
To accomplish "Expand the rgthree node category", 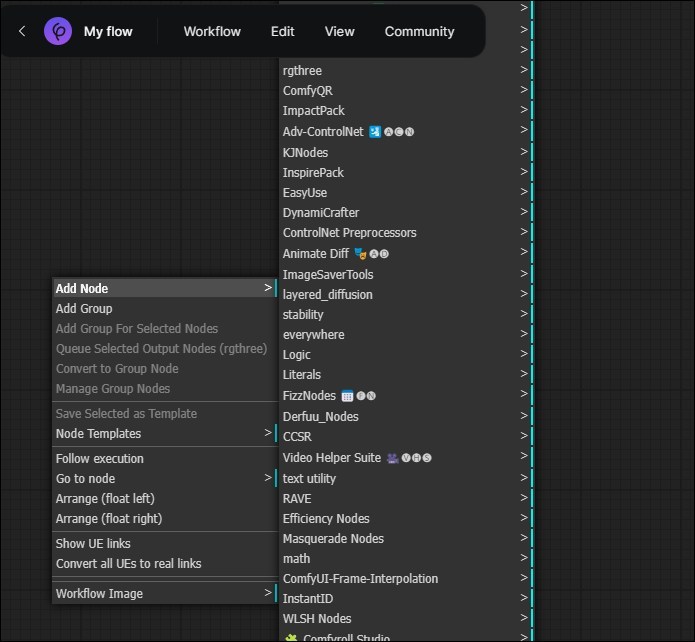I will point(406,70).
